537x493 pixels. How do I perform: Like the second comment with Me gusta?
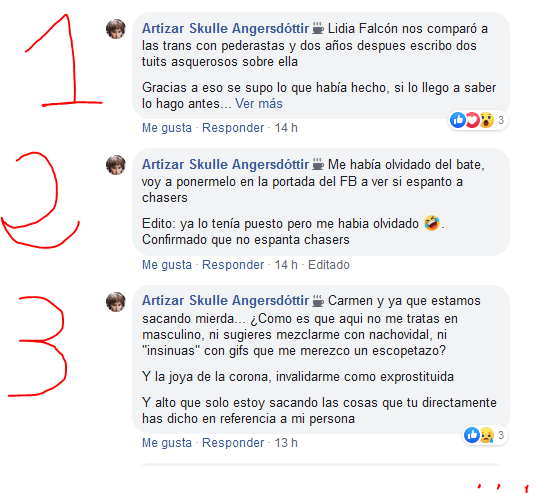[167, 265]
